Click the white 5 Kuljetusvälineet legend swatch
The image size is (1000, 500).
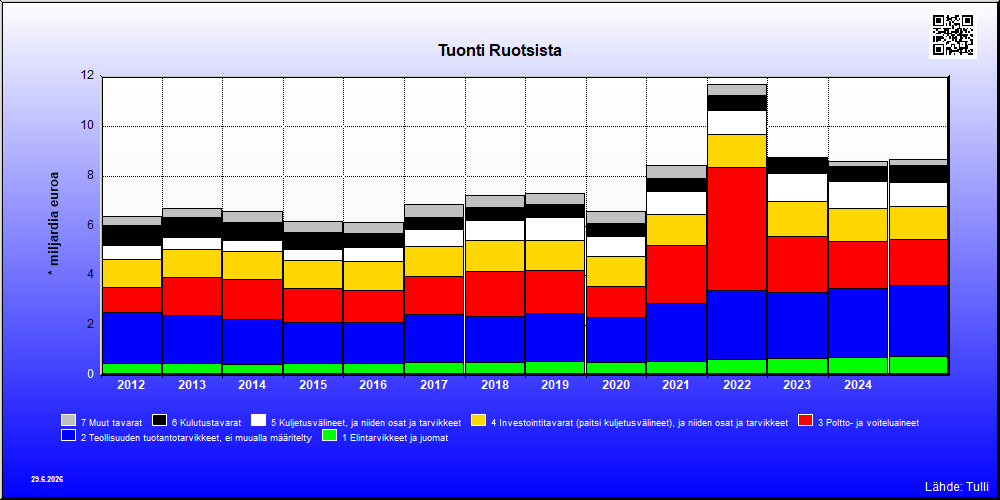coord(258,420)
